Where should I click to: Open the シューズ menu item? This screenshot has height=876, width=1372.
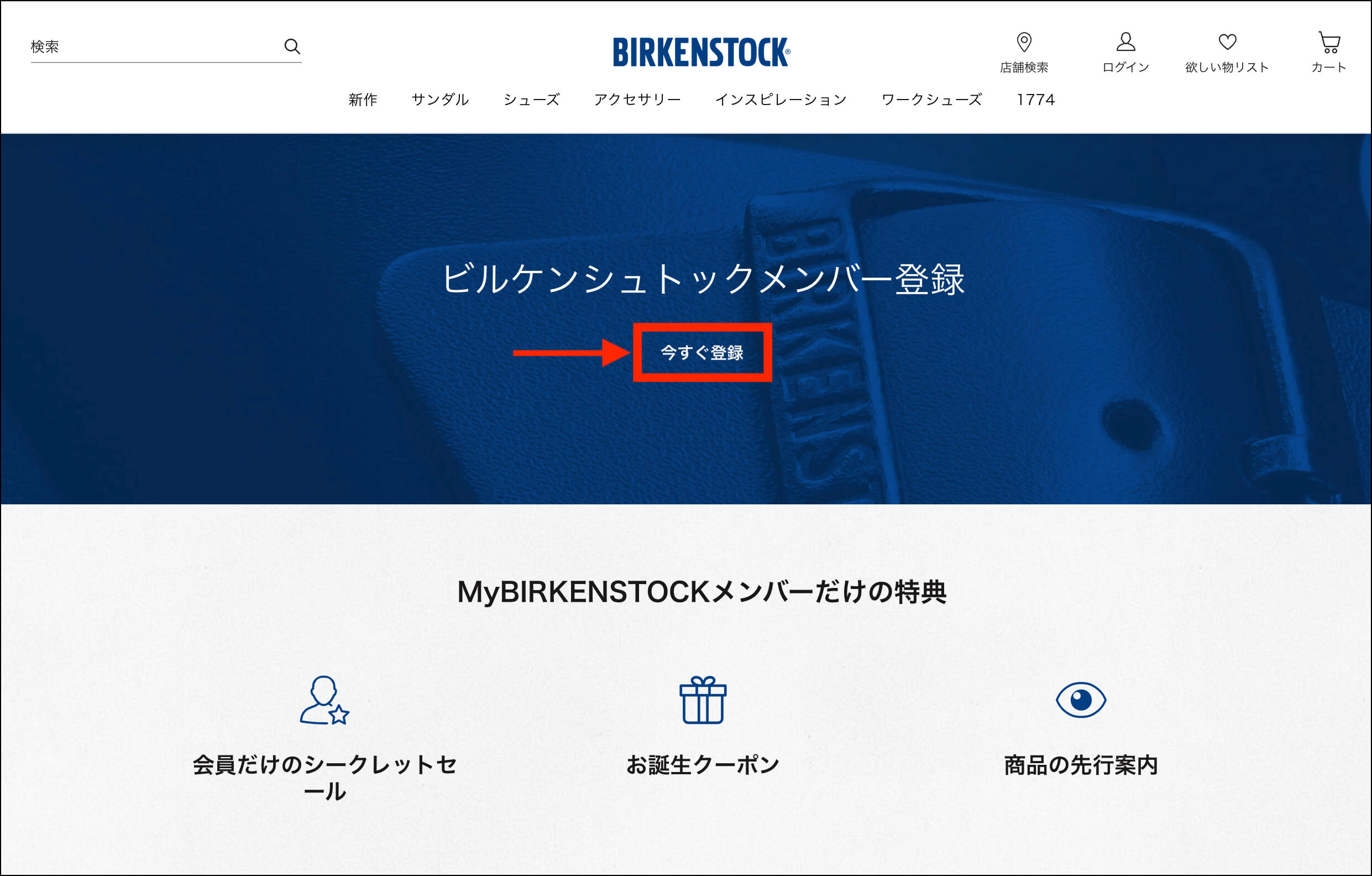(531, 100)
